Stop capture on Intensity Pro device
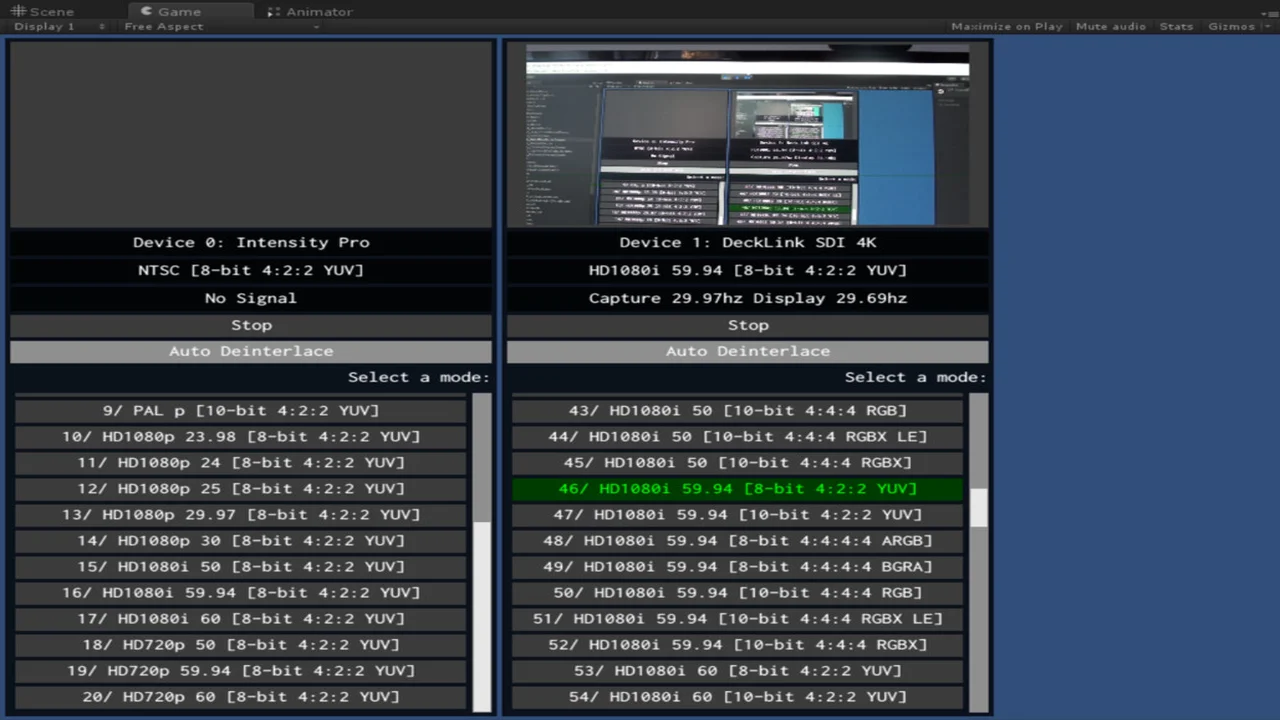Screen dimensions: 1280x720 tap(251, 325)
